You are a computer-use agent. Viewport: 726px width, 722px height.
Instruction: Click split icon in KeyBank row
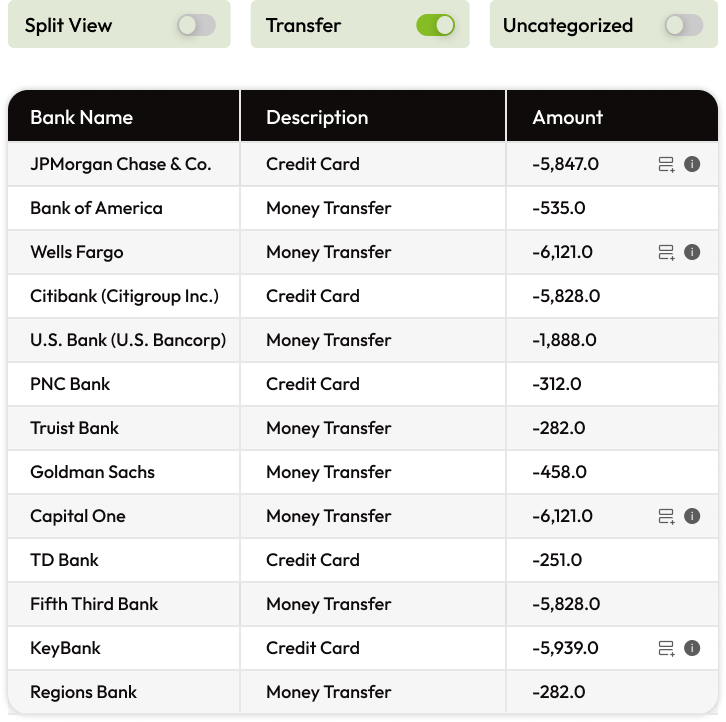point(666,648)
